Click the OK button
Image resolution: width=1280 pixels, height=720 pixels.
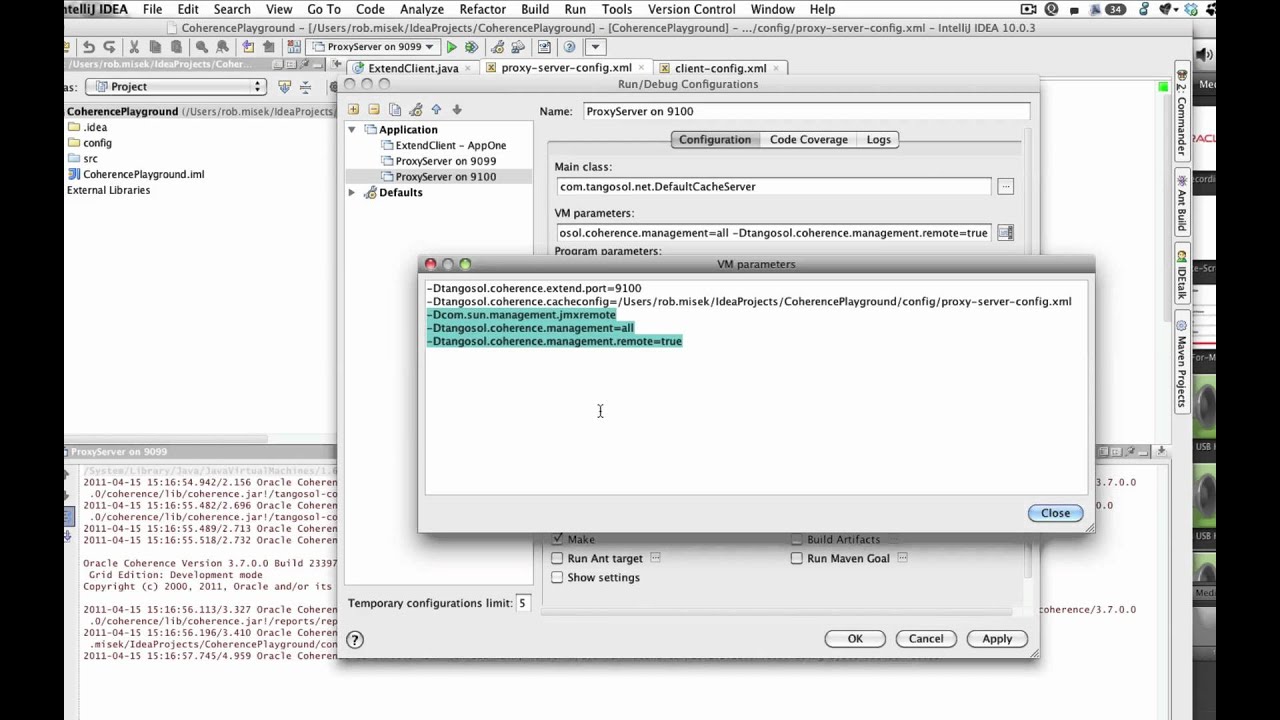tap(855, 639)
